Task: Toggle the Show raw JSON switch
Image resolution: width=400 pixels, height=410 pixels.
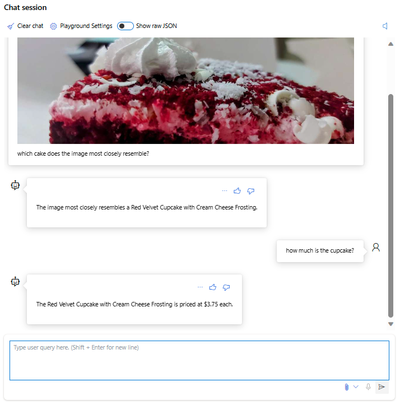Action: (125, 26)
